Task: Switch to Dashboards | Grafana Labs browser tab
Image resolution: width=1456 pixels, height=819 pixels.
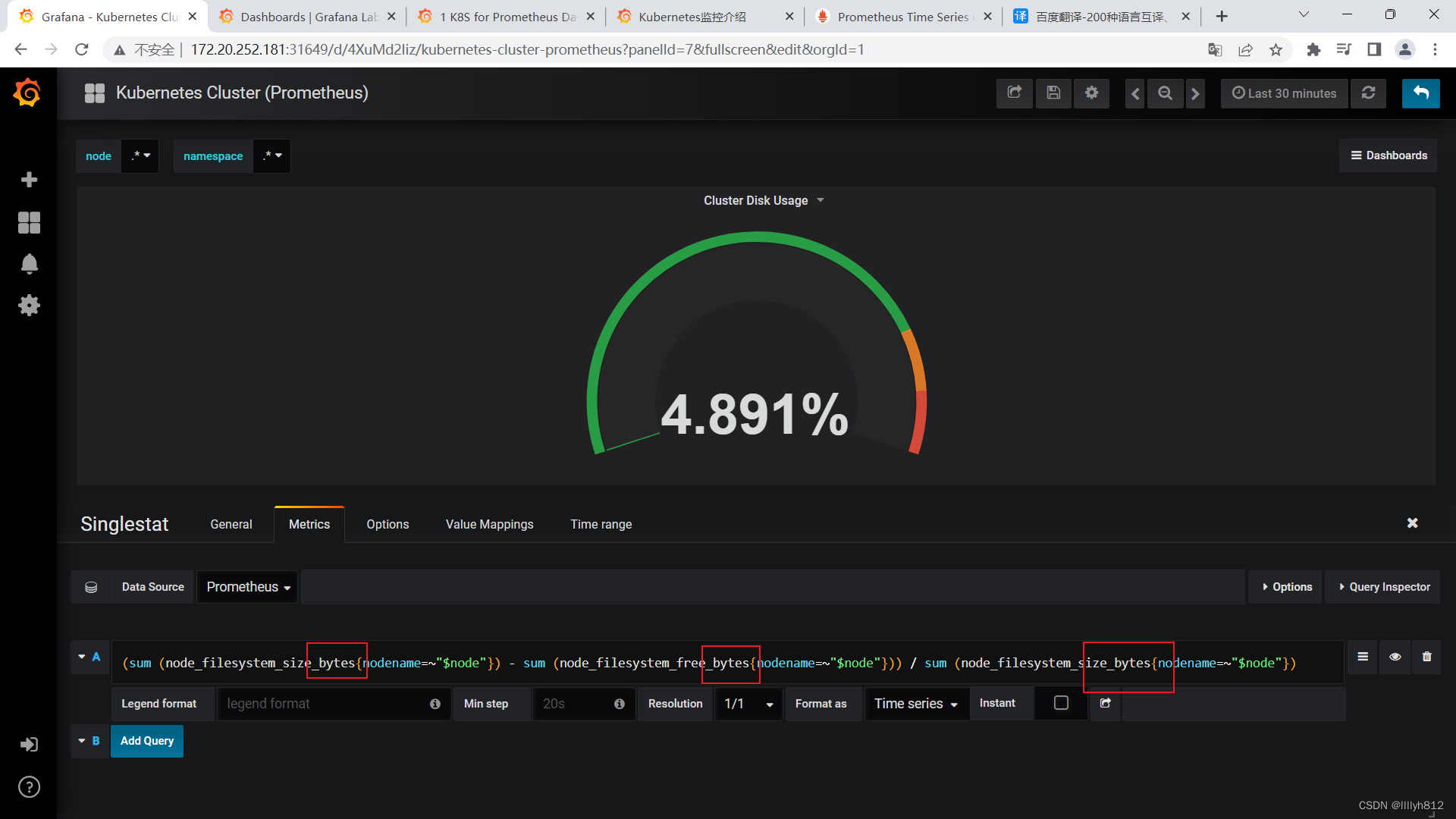Action: pos(307,17)
